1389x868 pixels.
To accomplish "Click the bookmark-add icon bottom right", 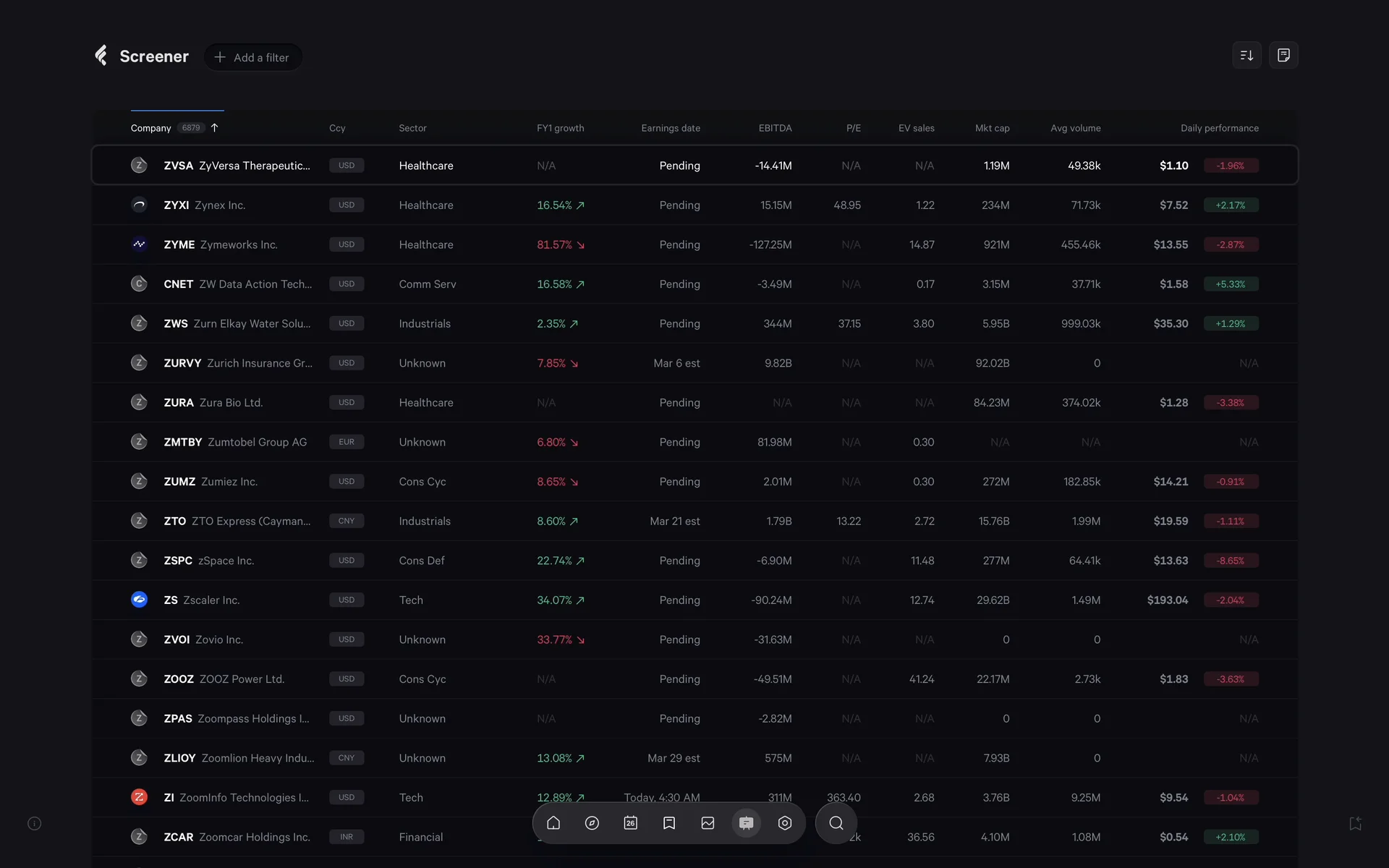I will pyautogui.click(x=1355, y=823).
